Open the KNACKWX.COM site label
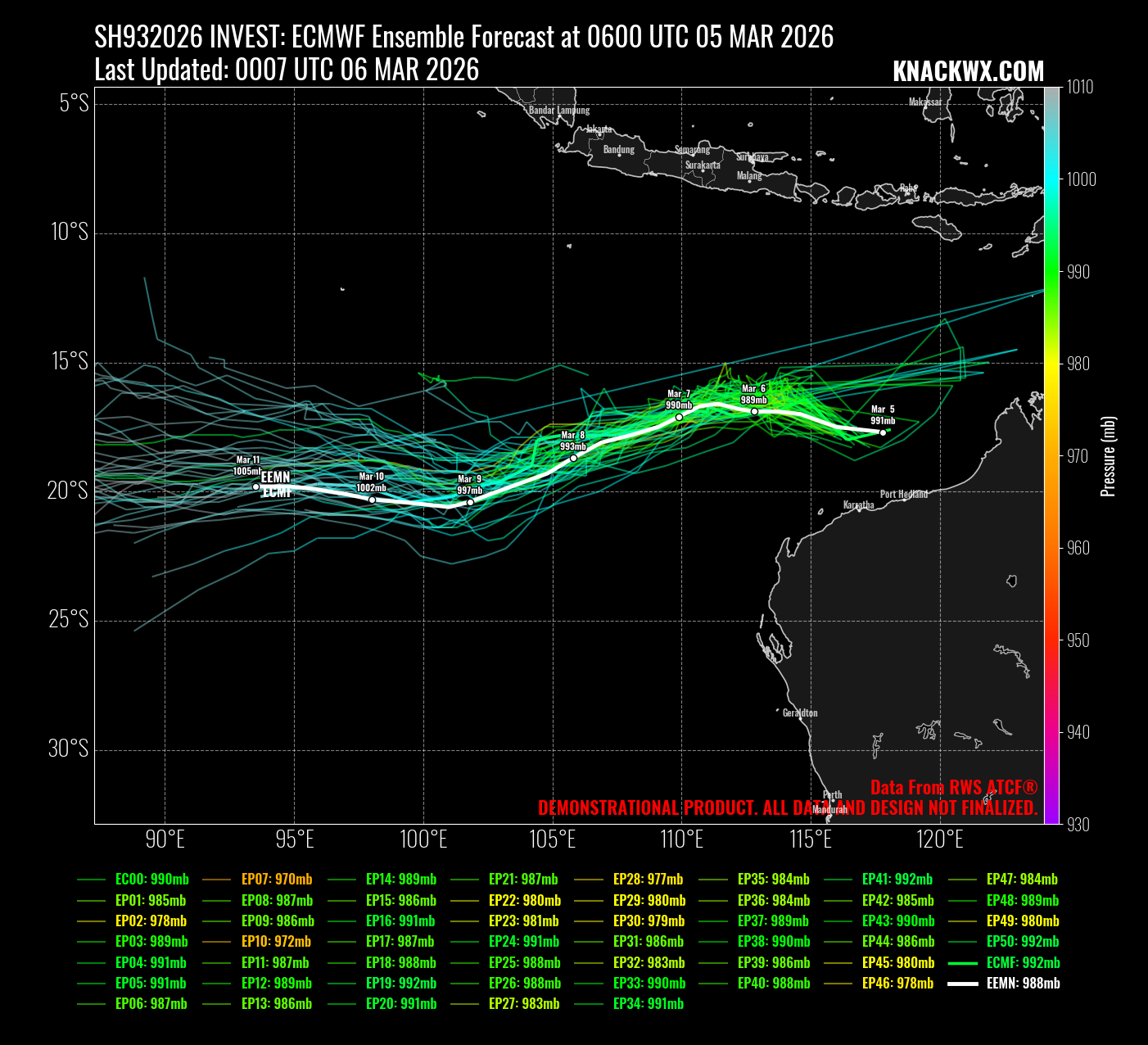 (968, 72)
